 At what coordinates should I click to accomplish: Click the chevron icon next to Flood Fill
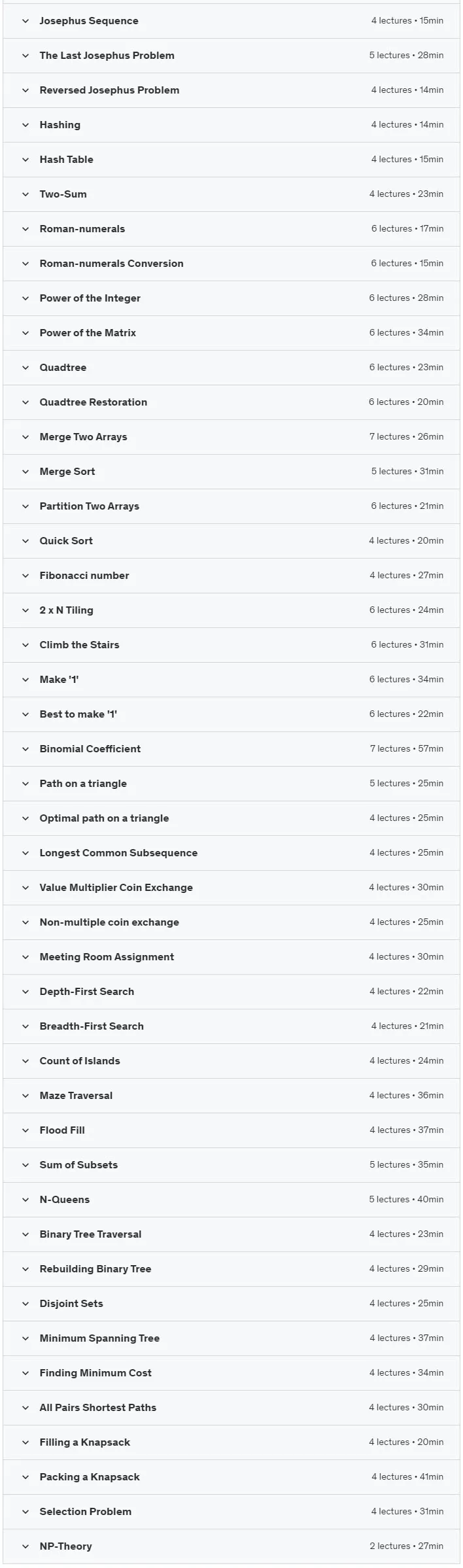26,1130
